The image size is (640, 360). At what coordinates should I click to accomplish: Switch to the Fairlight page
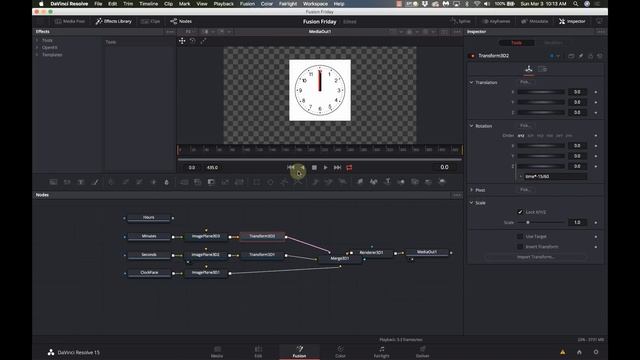point(381,351)
